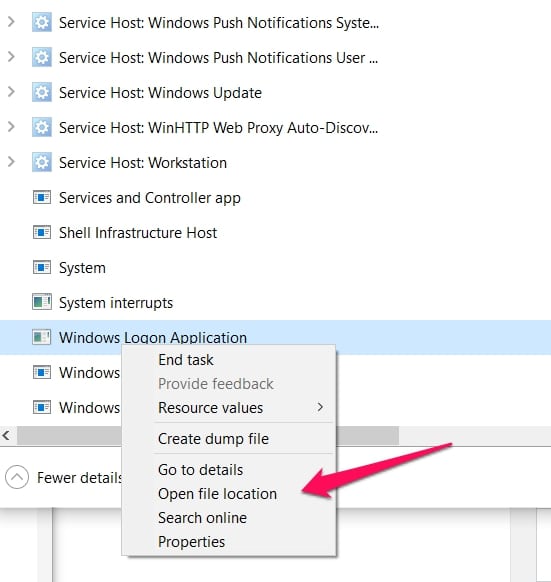Screen dimensions: 551x582
Task: Select the System interrupts row text
Action: click(x=116, y=303)
